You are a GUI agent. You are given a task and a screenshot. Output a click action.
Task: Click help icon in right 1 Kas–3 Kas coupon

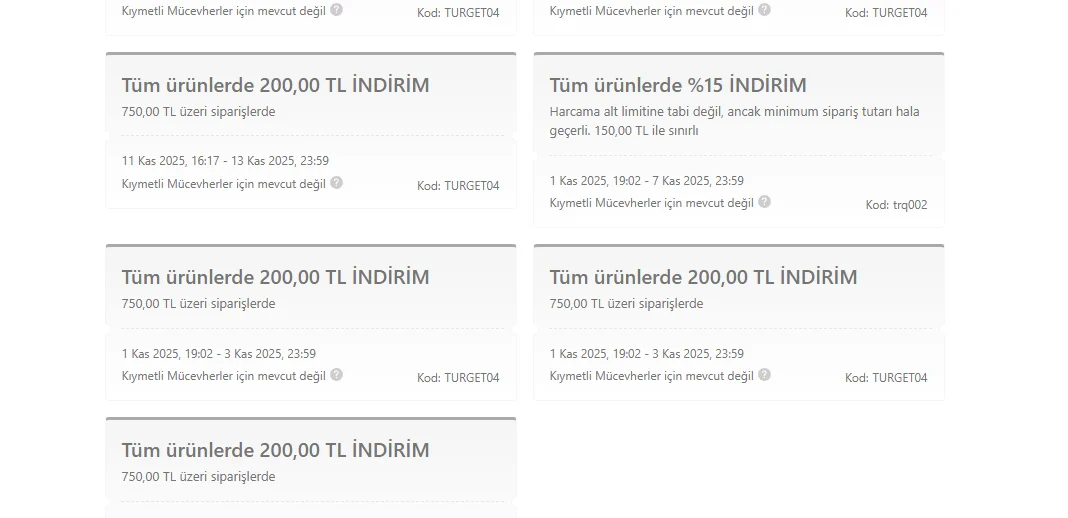pos(765,375)
